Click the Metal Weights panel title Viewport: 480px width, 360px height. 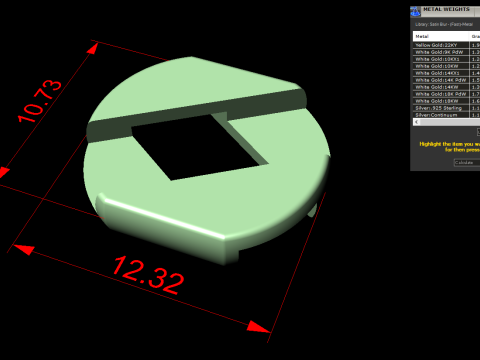446,9
